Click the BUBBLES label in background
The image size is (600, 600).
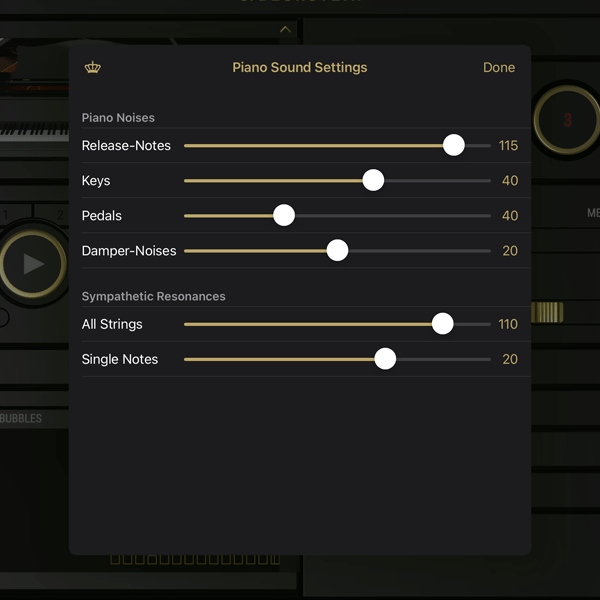21,418
